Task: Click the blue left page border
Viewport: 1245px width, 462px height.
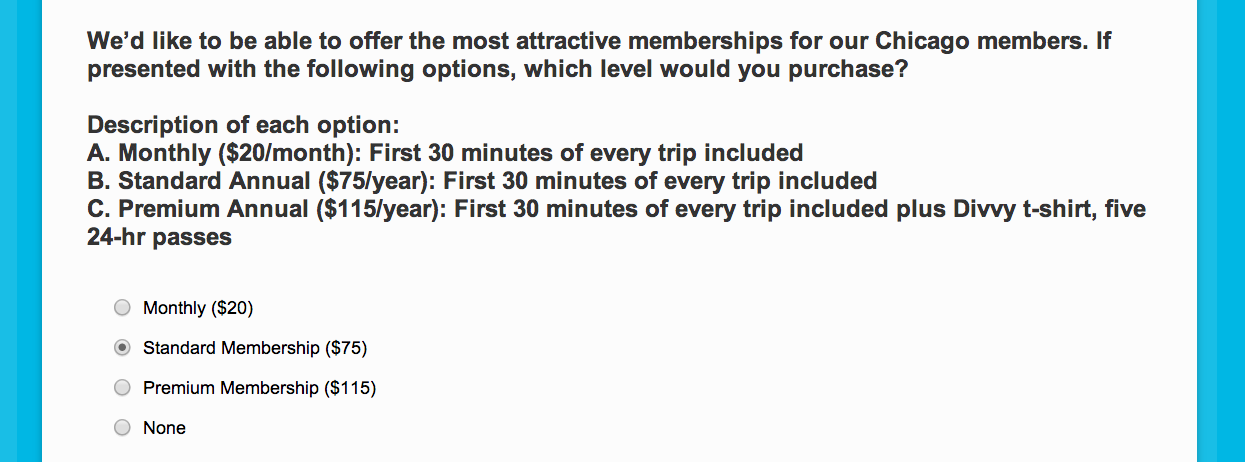Action: coord(20,231)
